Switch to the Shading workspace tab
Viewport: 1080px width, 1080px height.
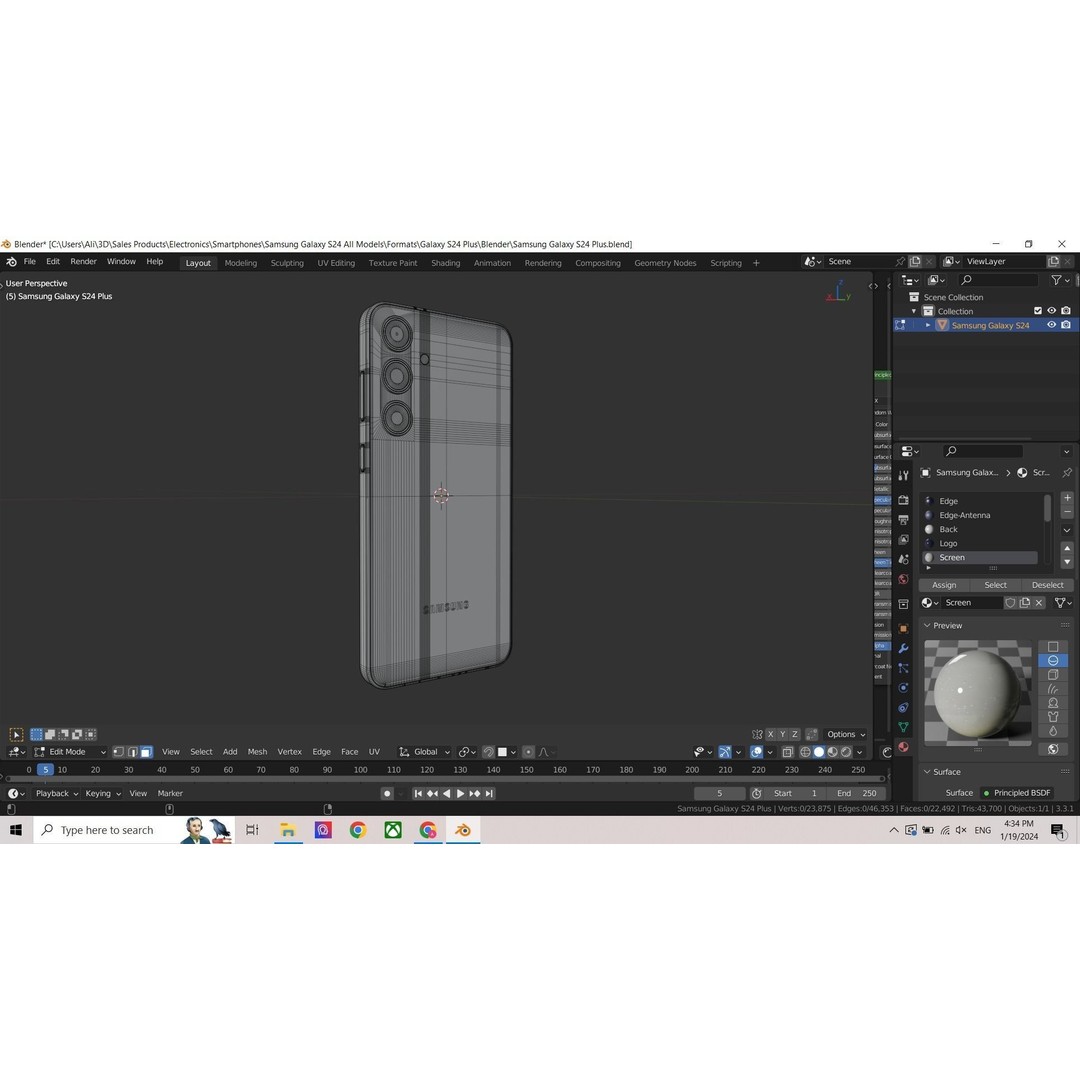click(x=446, y=263)
